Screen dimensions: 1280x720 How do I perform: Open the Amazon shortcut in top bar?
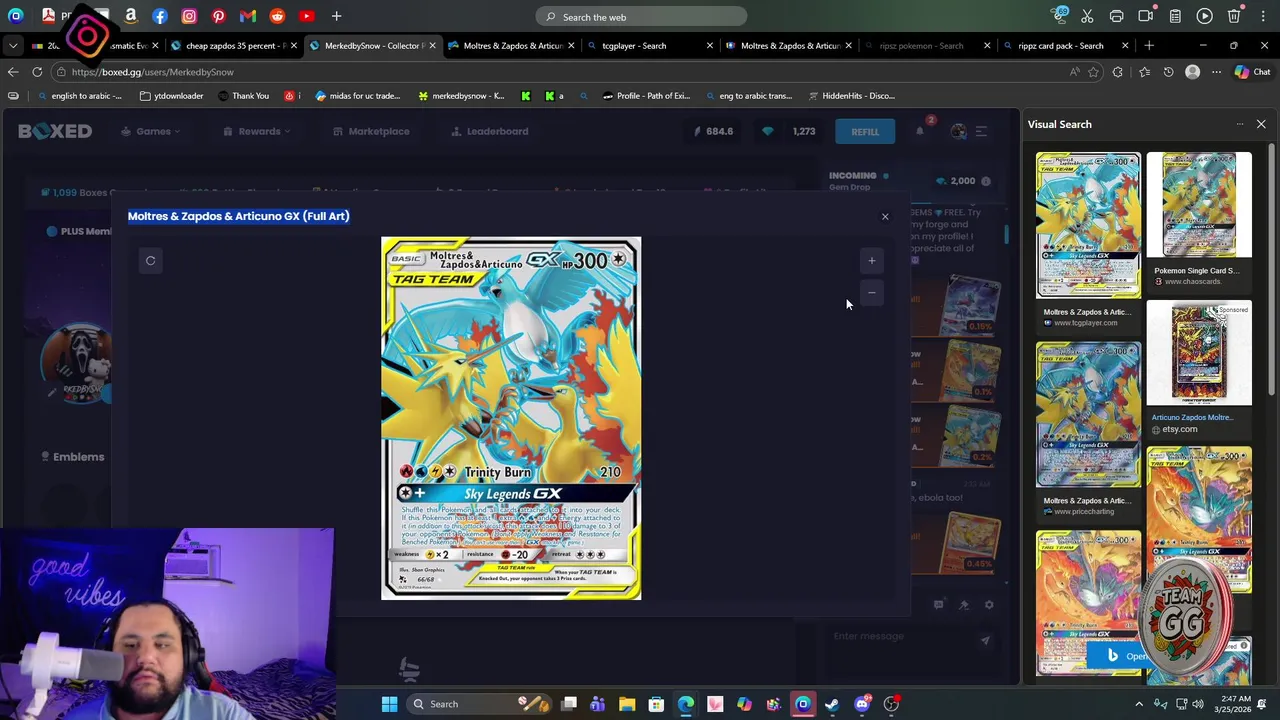[x=130, y=16]
